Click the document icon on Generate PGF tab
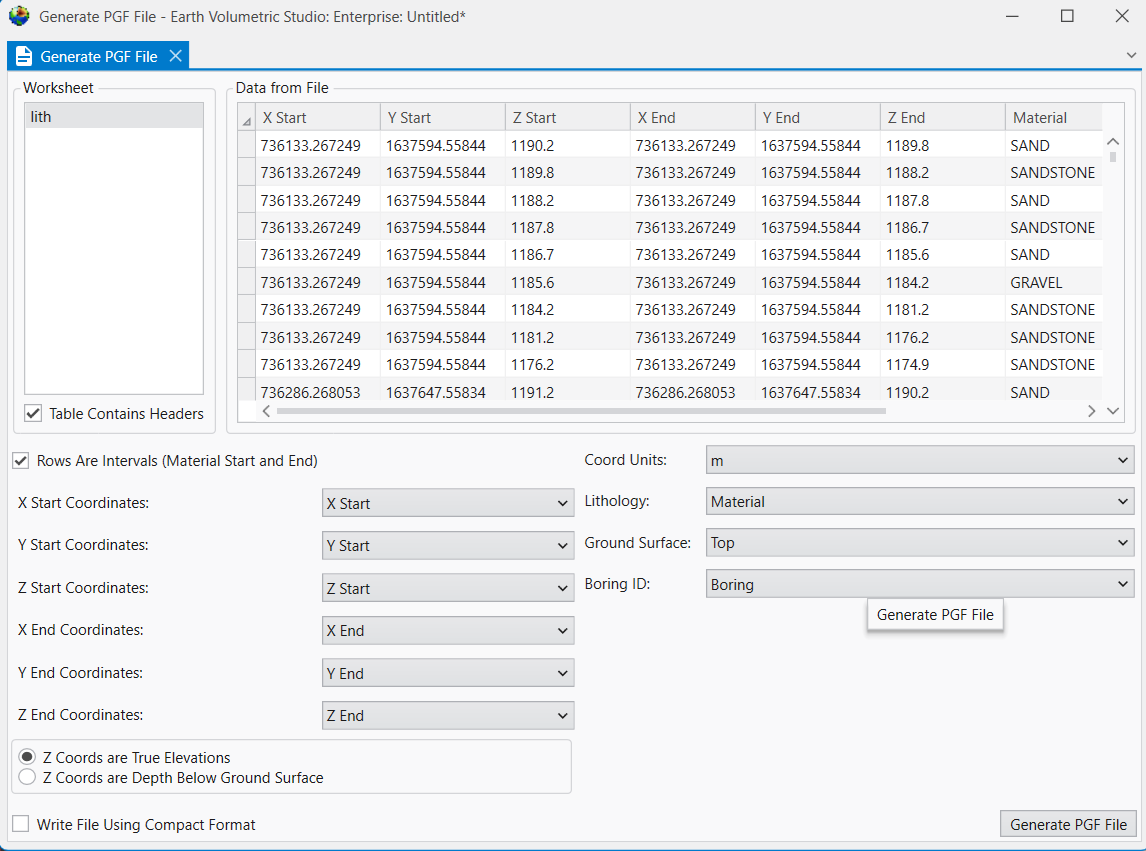Image resolution: width=1146 pixels, height=851 pixels. tap(24, 56)
